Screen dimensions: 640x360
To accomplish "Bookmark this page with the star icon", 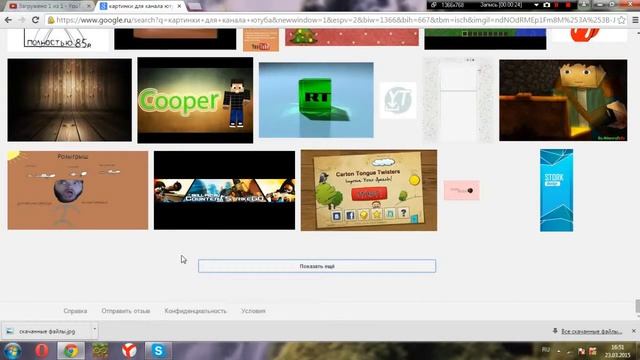I will point(622,20).
